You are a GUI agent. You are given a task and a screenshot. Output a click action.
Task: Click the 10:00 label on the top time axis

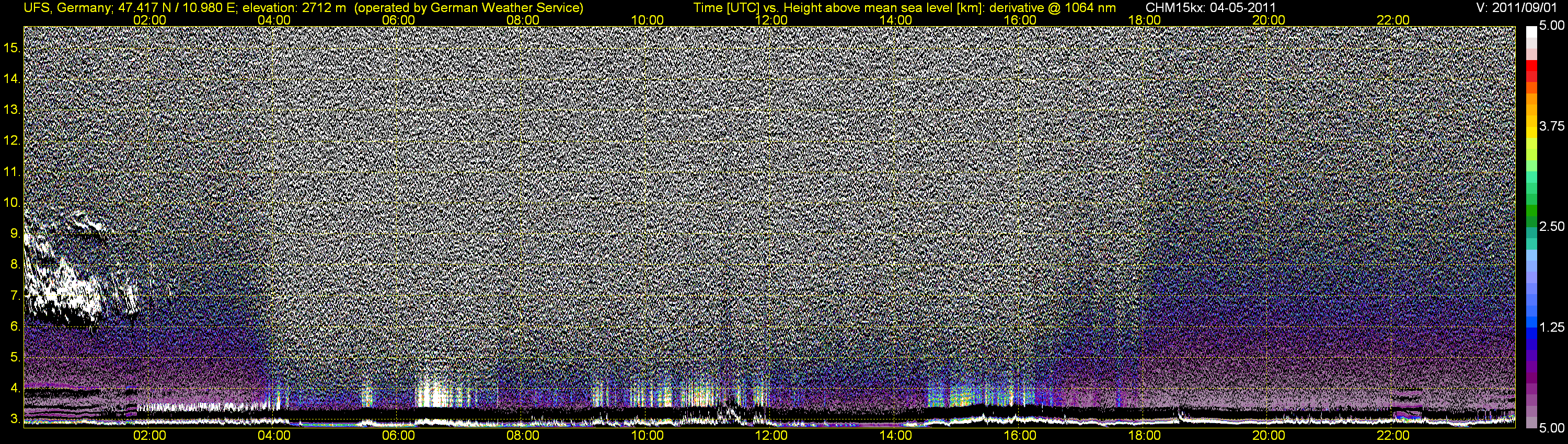(647, 20)
